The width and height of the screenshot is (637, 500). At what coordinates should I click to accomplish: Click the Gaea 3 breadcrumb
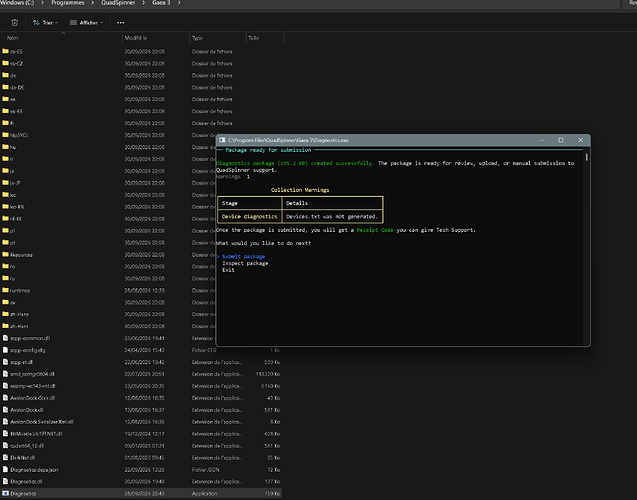pyautogui.click(x=161, y=3)
